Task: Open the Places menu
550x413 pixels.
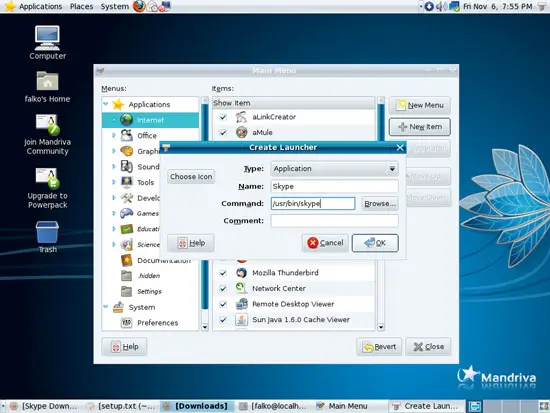Action: point(81,6)
